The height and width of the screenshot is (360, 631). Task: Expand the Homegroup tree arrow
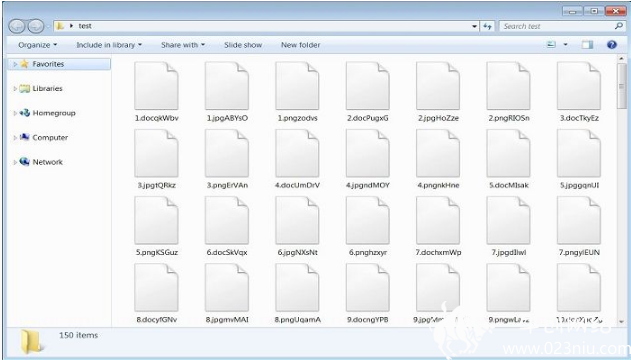[15, 113]
